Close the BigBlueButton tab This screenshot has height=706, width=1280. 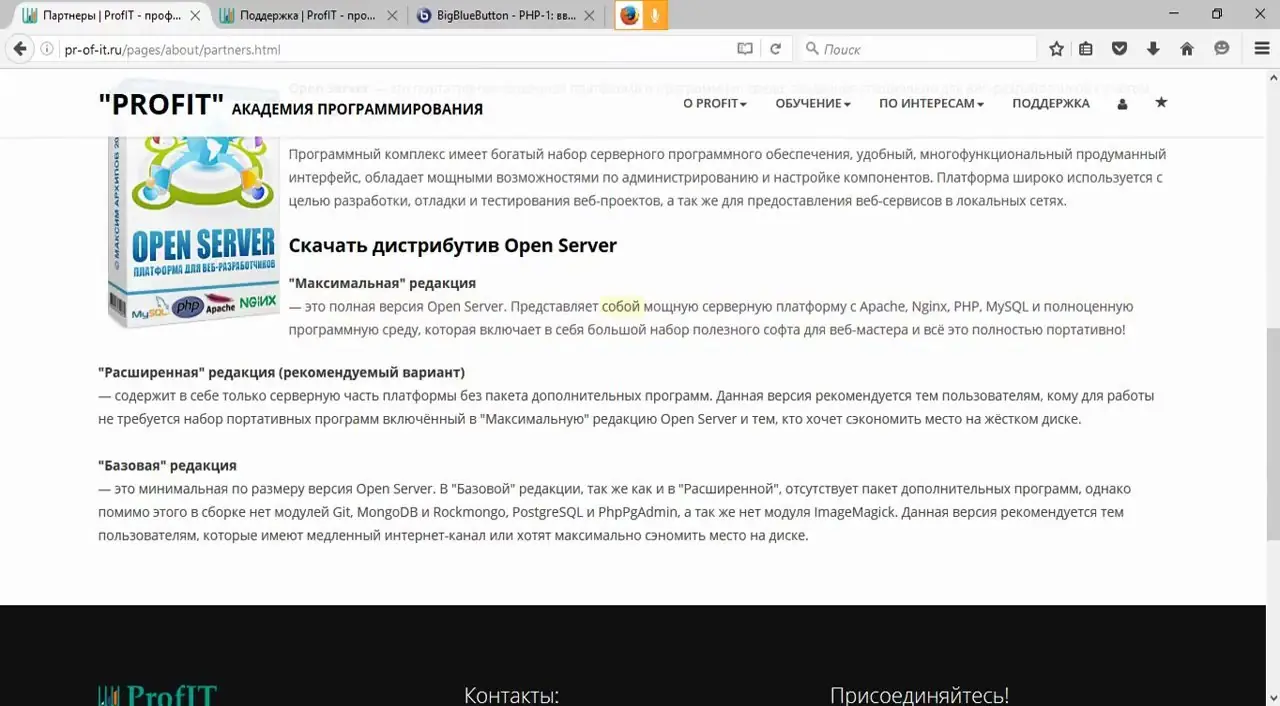click(x=588, y=15)
